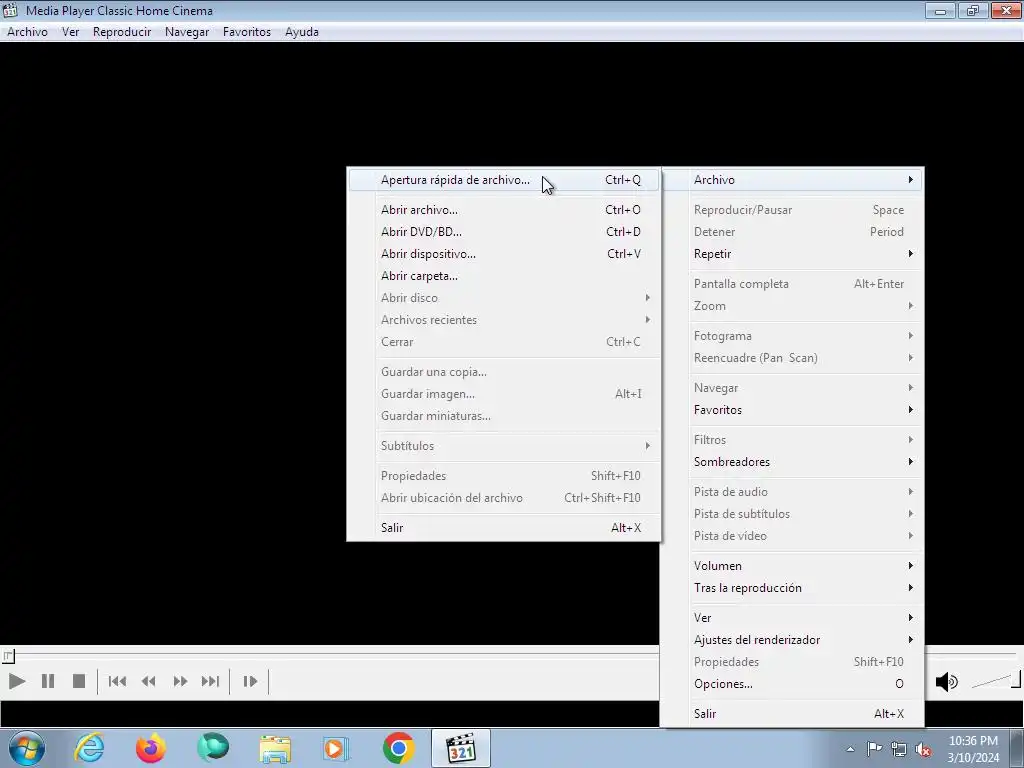Click the frame step icon
This screenshot has width=1024, height=768.
click(250, 681)
